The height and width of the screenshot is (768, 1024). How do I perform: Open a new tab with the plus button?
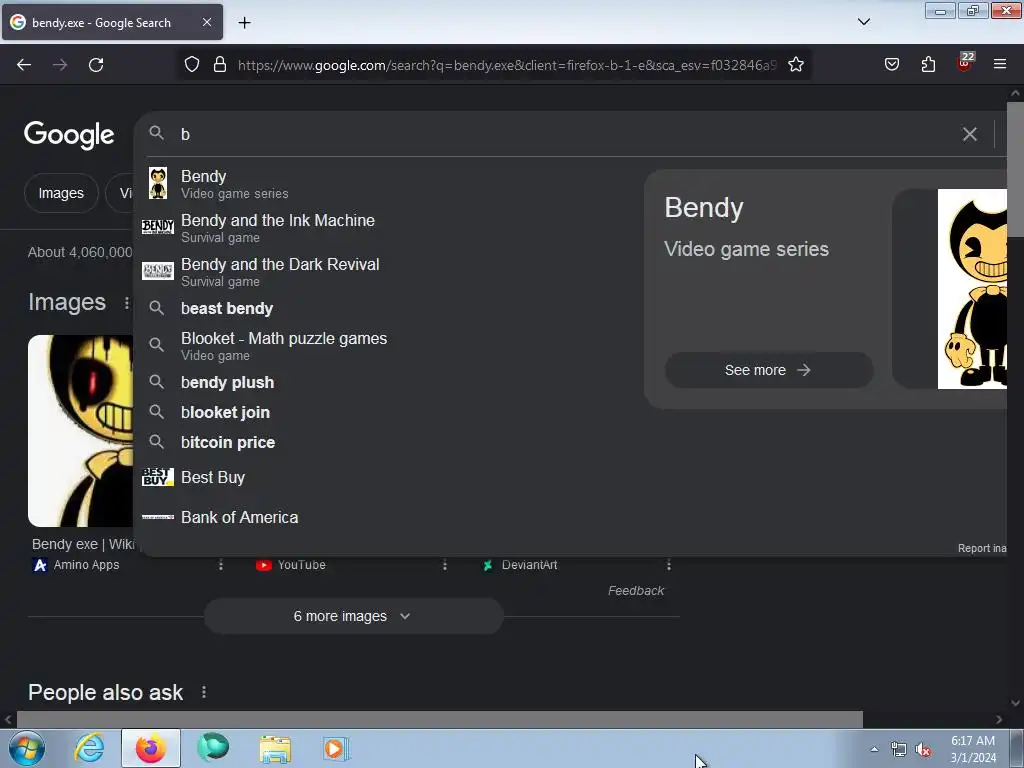[x=244, y=23]
